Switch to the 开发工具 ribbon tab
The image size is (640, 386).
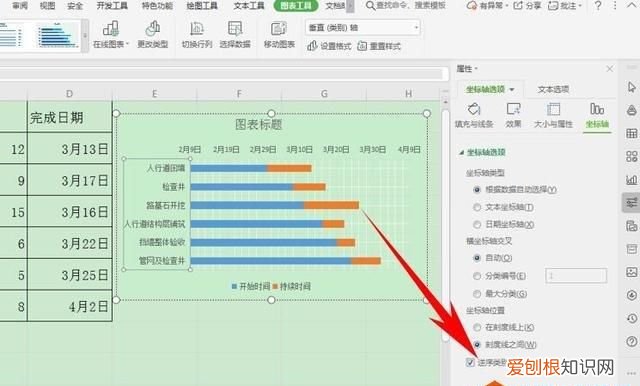pos(112,6)
